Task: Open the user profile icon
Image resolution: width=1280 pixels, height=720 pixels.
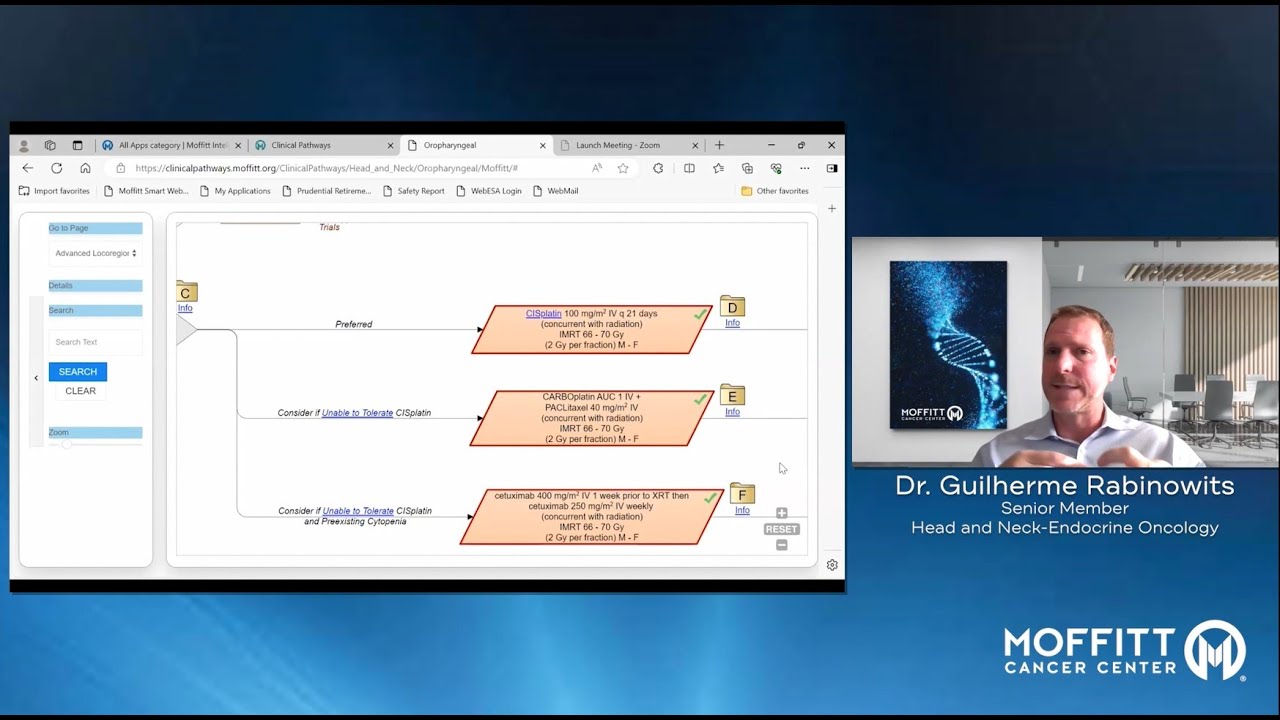Action: coord(24,145)
